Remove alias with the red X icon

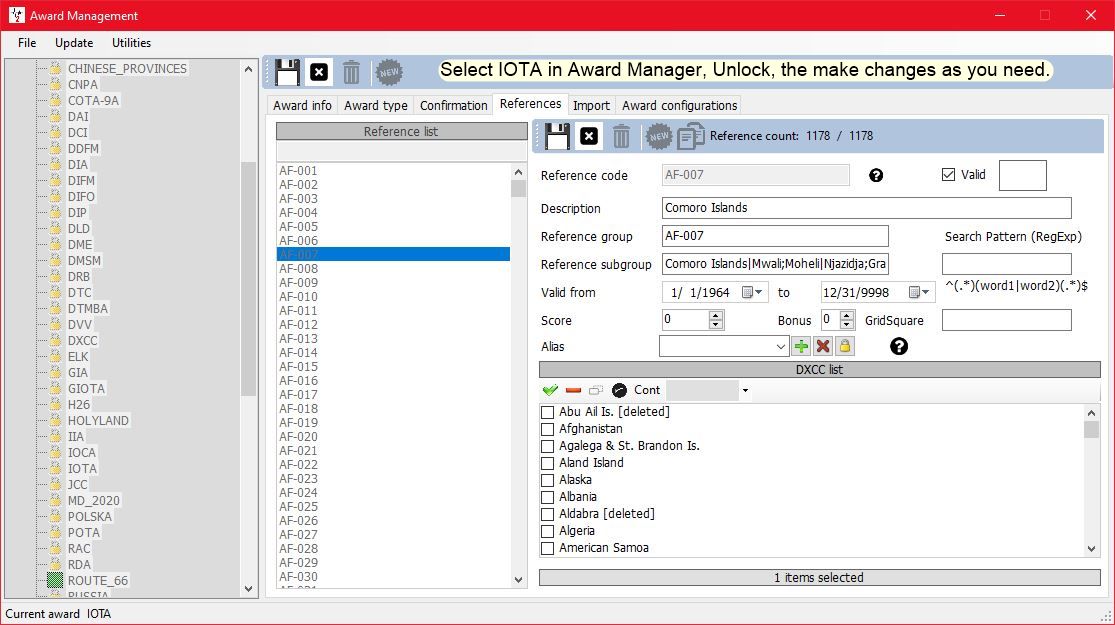click(823, 346)
